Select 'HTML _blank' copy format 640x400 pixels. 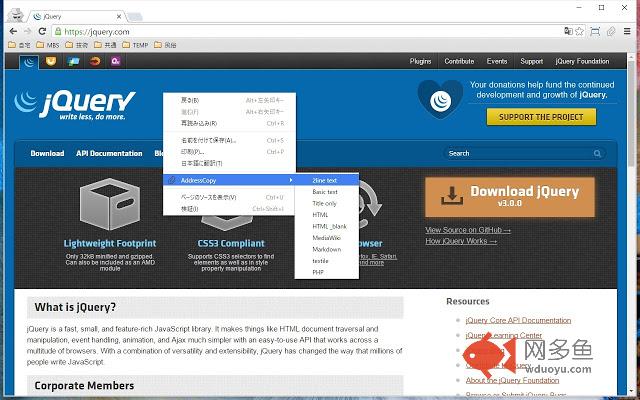[327, 226]
